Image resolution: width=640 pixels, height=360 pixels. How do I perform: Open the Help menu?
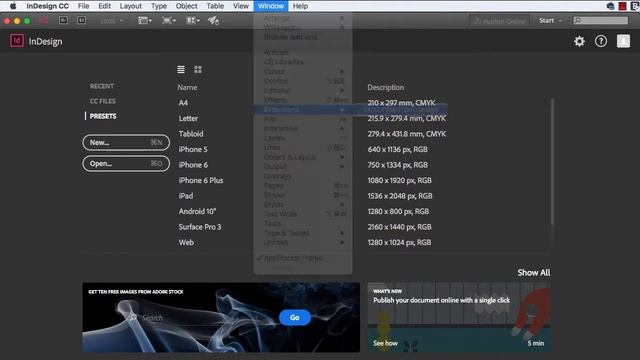[x=300, y=6]
